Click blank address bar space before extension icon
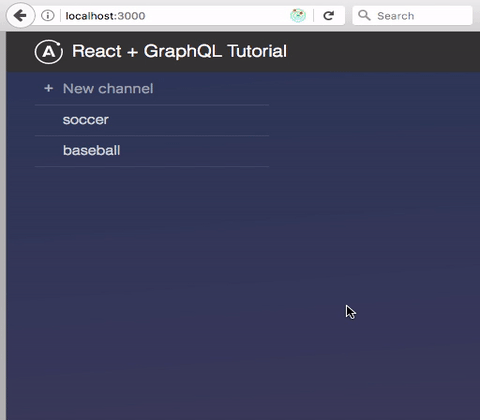This screenshot has width=480, height=420. [217, 16]
